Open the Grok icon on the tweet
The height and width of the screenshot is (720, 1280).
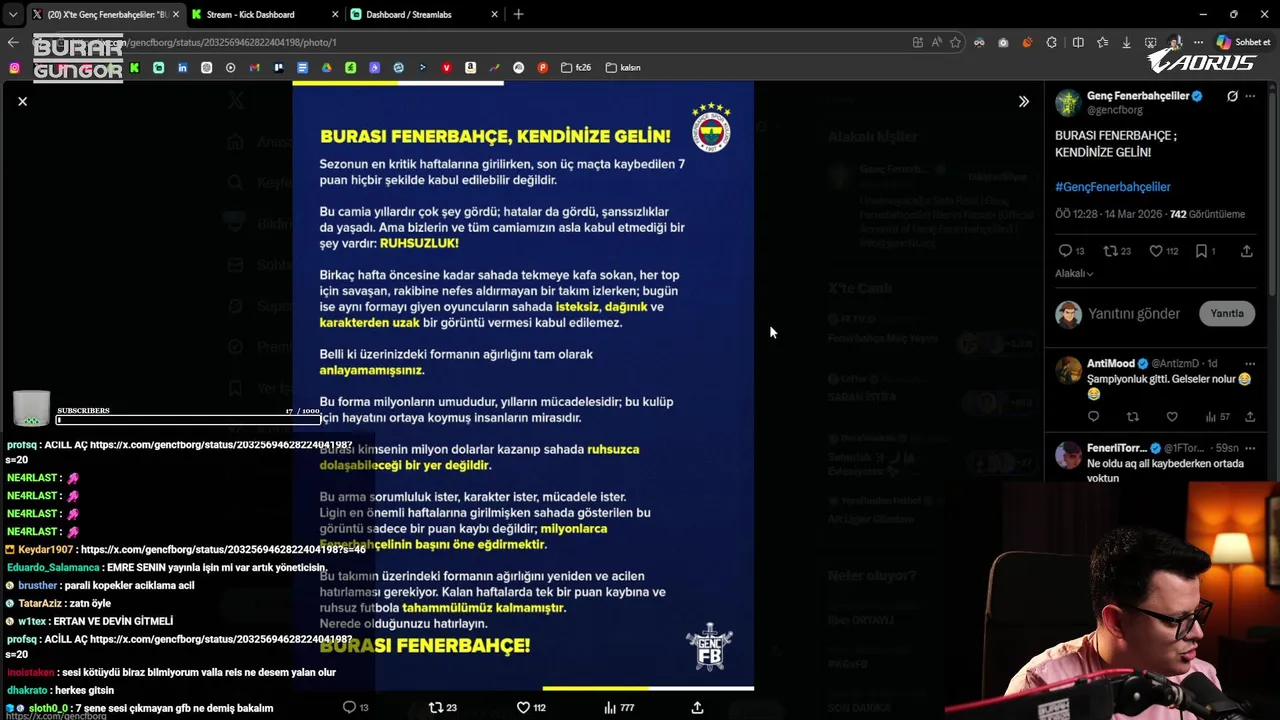tap(1232, 96)
